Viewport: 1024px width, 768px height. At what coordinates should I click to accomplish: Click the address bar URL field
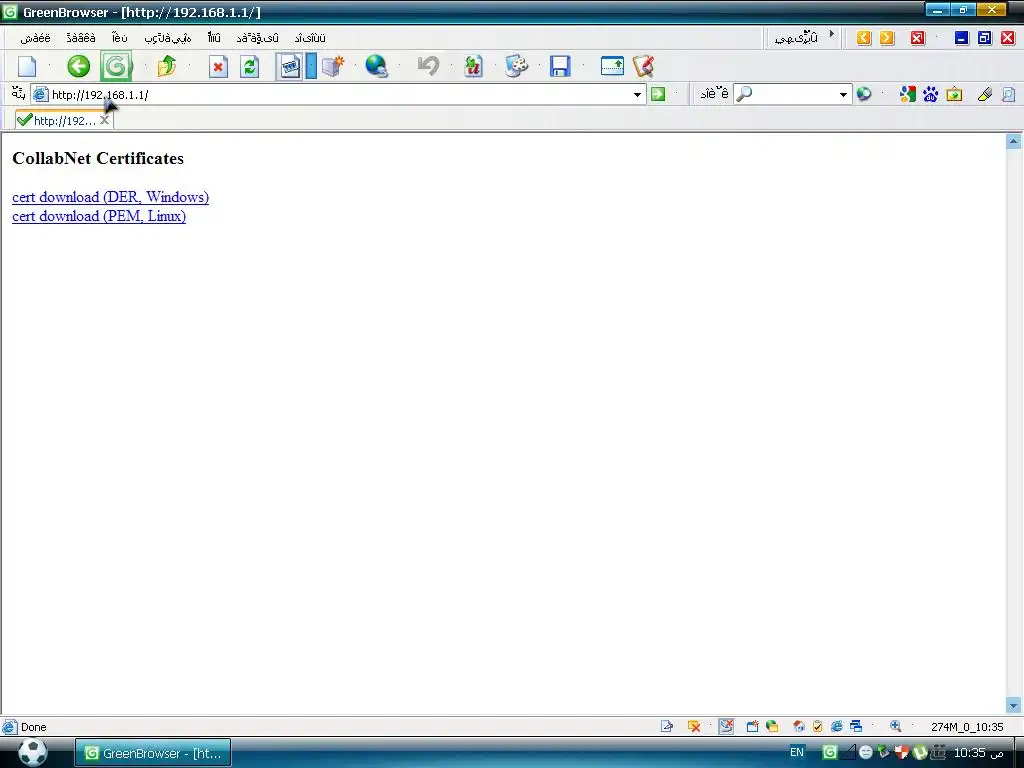pyautogui.click(x=340, y=95)
